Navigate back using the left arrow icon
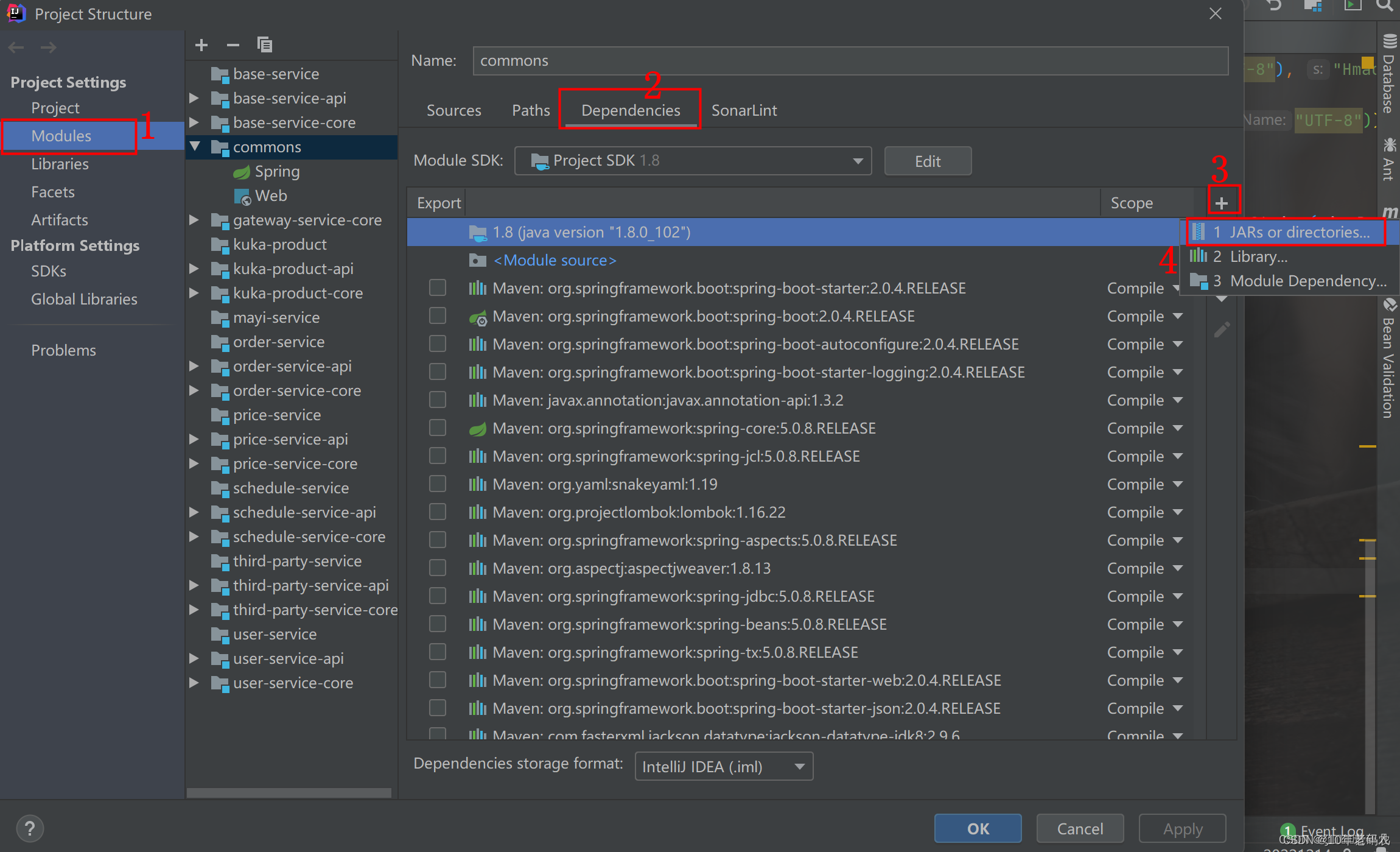Image resolution: width=1400 pixels, height=852 pixels. point(16,47)
